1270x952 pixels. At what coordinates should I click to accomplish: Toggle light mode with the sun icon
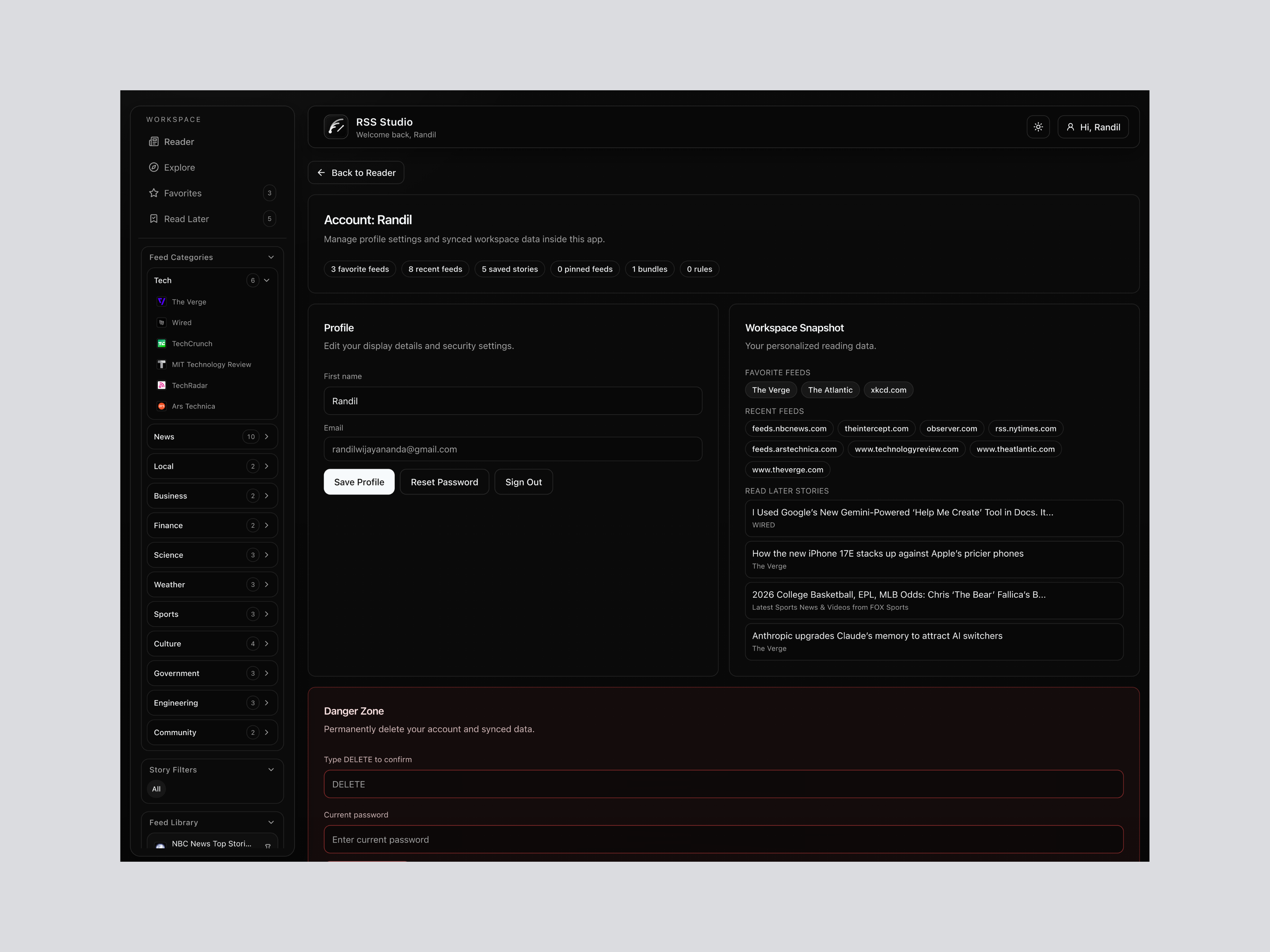pyautogui.click(x=1038, y=127)
